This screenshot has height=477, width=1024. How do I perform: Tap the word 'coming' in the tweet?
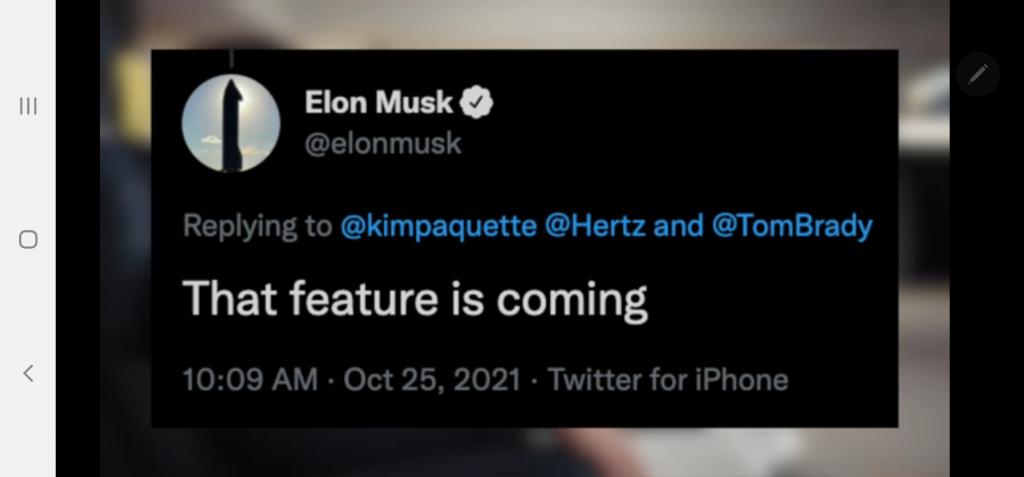pos(571,301)
